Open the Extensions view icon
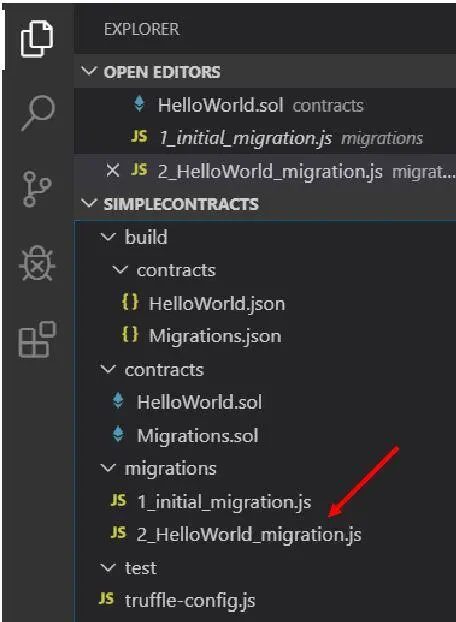 (x=37, y=340)
